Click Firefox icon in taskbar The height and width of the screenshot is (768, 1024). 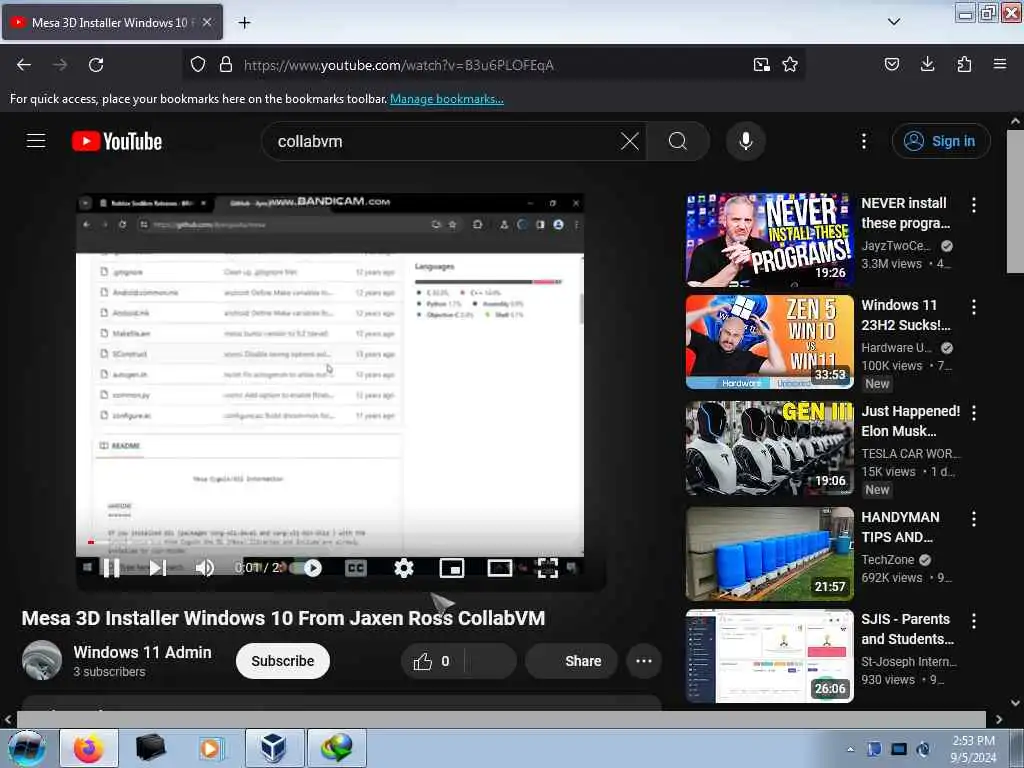click(89, 748)
